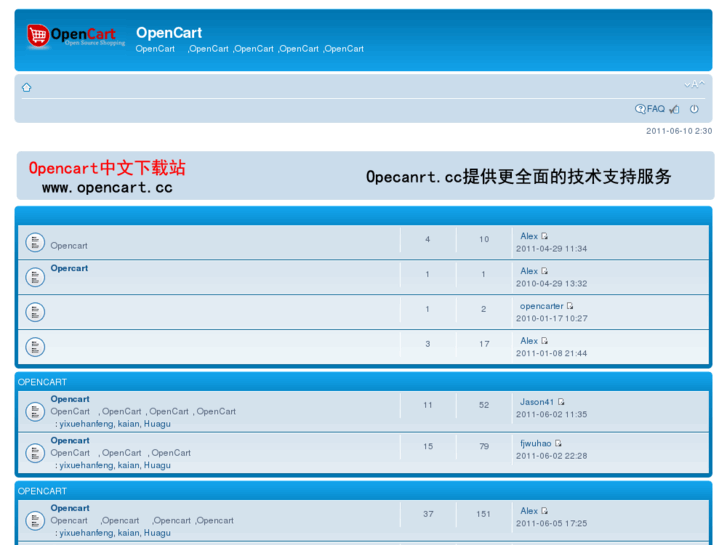
Task: View latest post icon next to fjwuhao
Action: tap(558, 443)
